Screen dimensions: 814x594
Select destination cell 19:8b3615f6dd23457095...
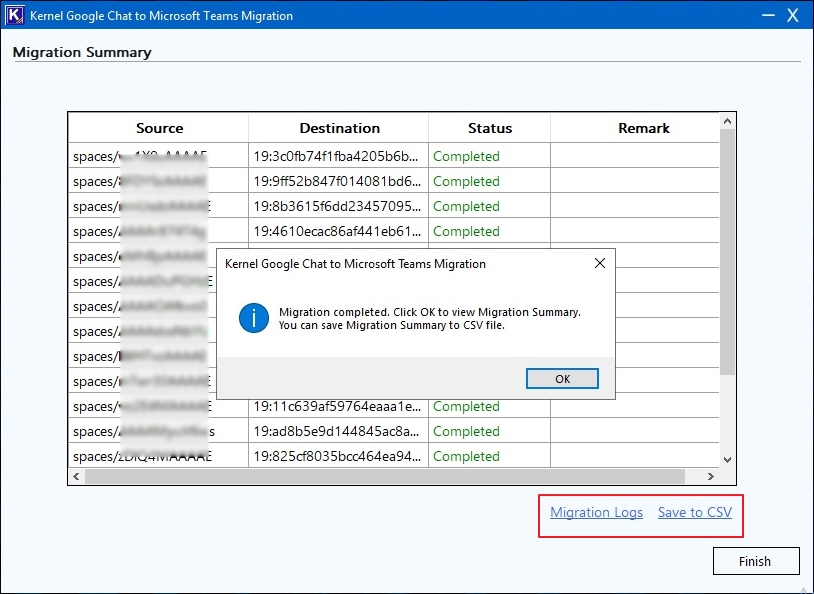(x=338, y=206)
